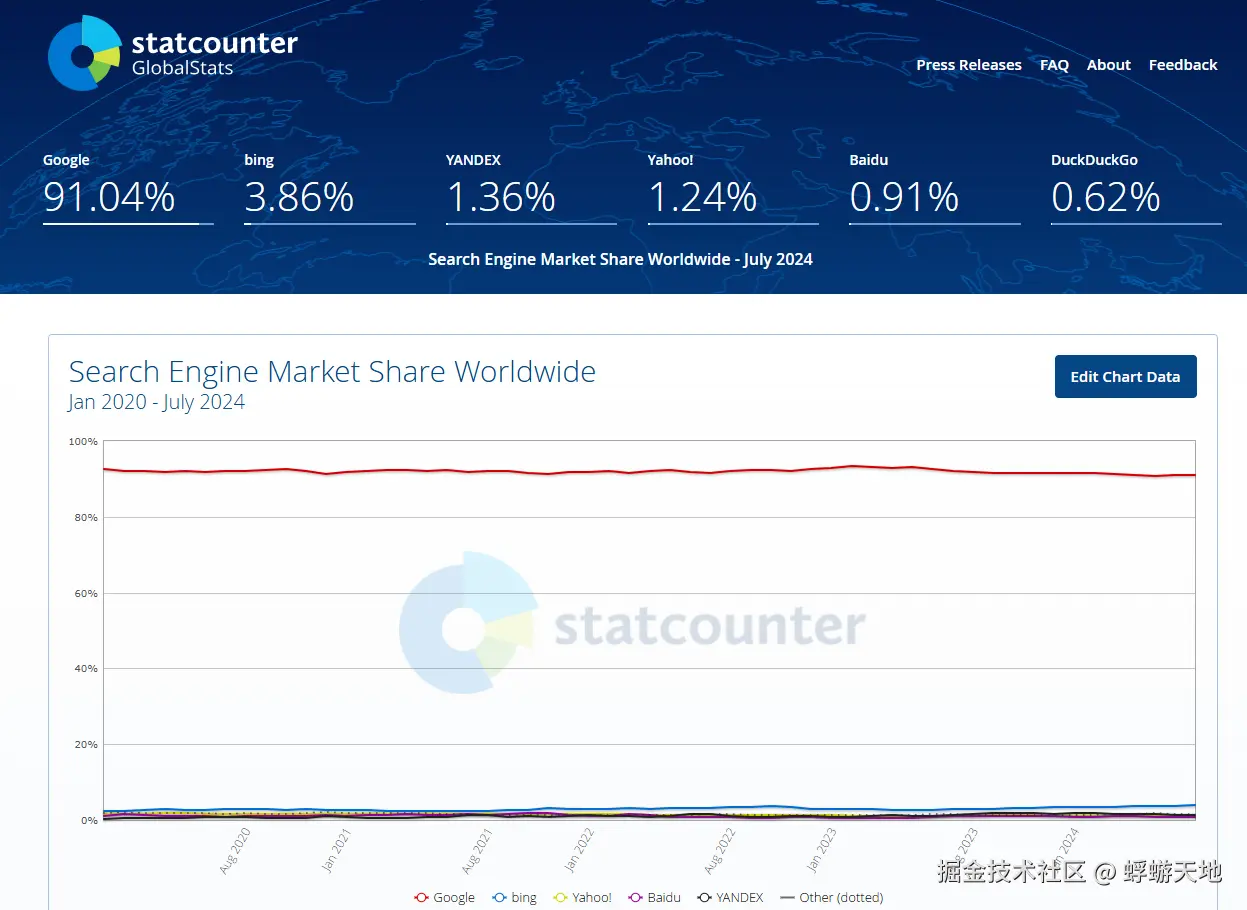Click the 40% y-axis label
Image resolution: width=1247 pixels, height=910 pixels.
click(x=86, y=669)
